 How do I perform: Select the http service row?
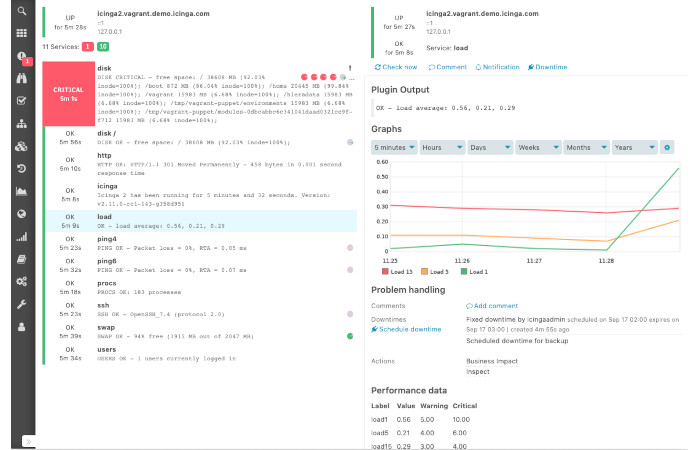pyautogui.click(x=200, y=164)
